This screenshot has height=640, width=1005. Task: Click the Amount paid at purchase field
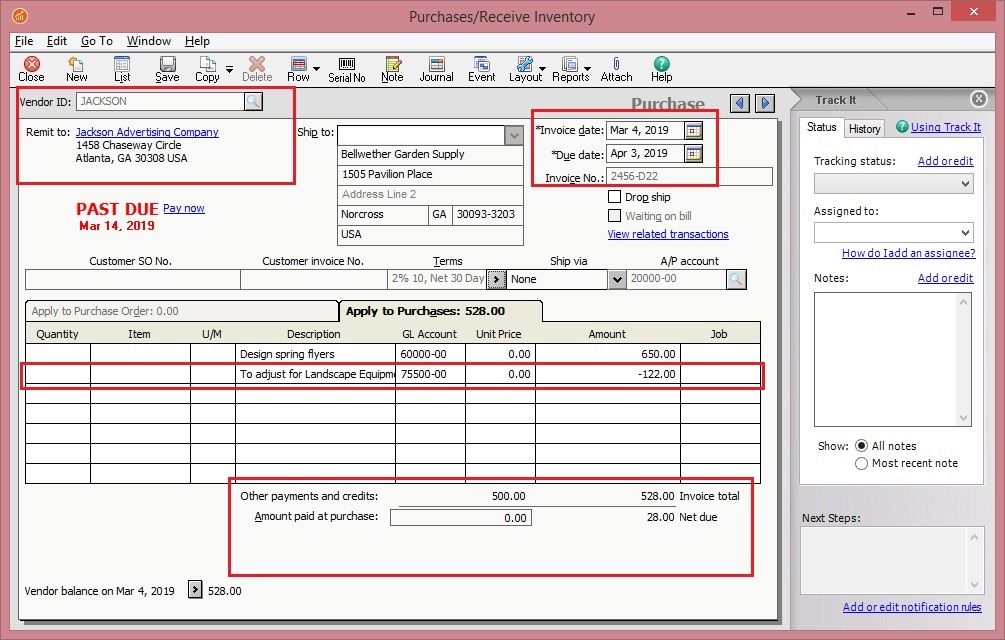point(460,518)
